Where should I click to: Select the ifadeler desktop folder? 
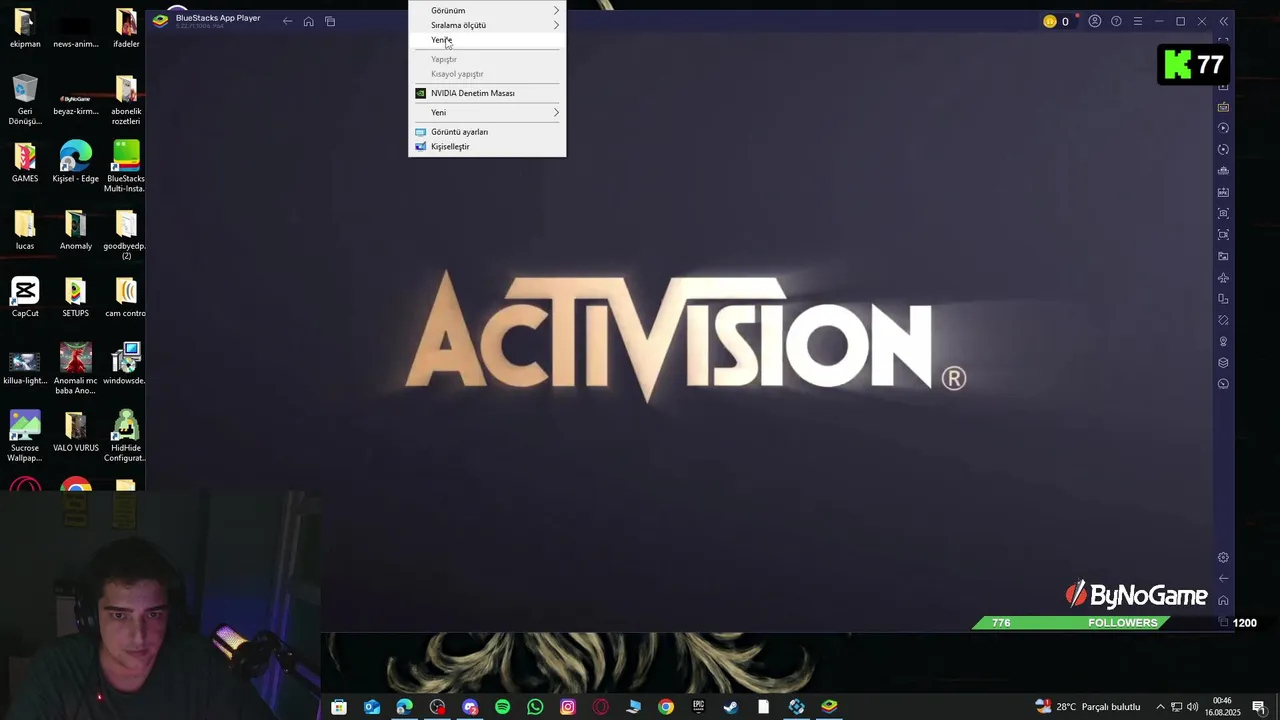click(126, 28)
